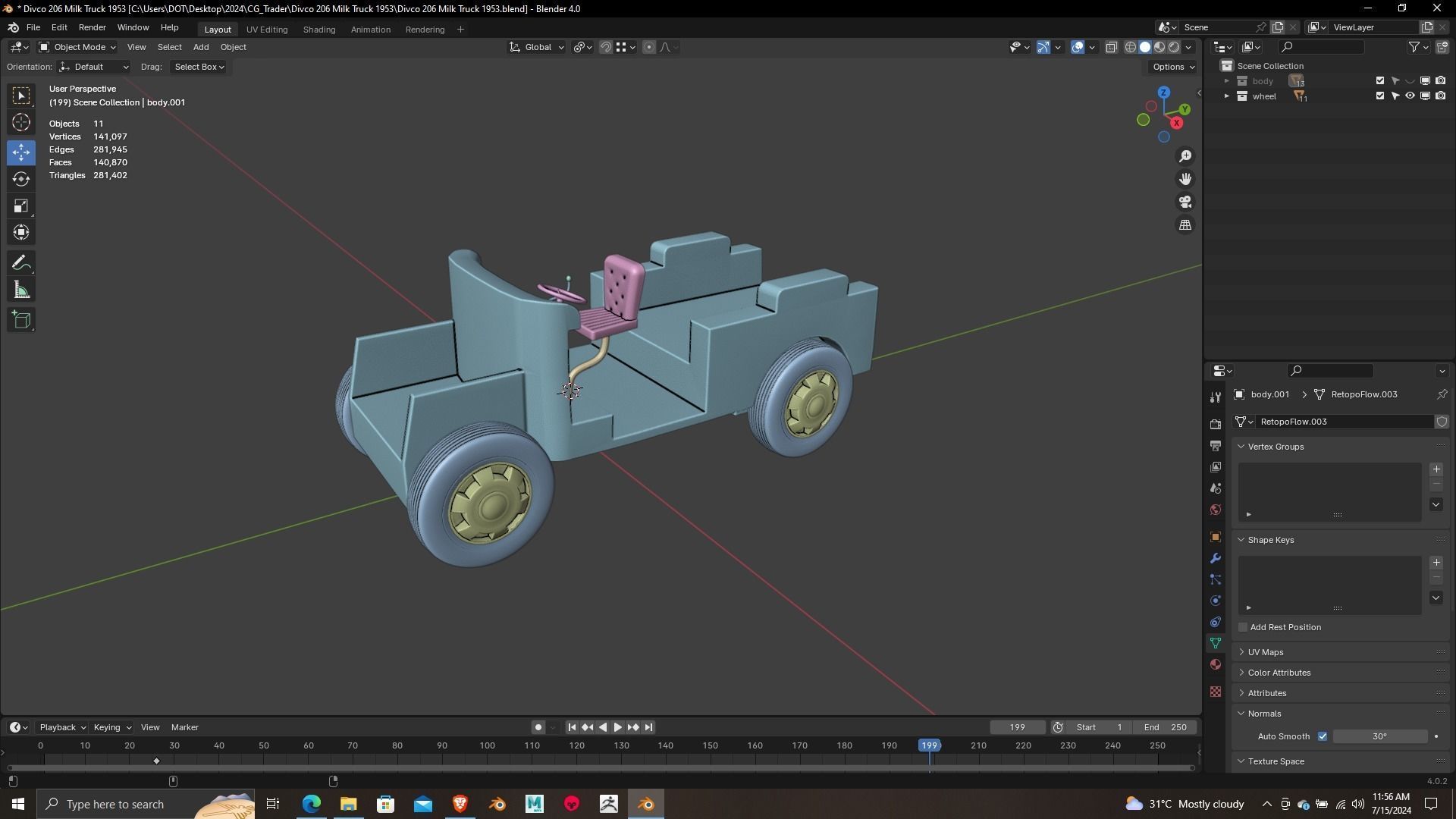Uncheck Auto Smooth checkbox
The width and height of the screenshot is (1456, 819).
coord(1323,736)
